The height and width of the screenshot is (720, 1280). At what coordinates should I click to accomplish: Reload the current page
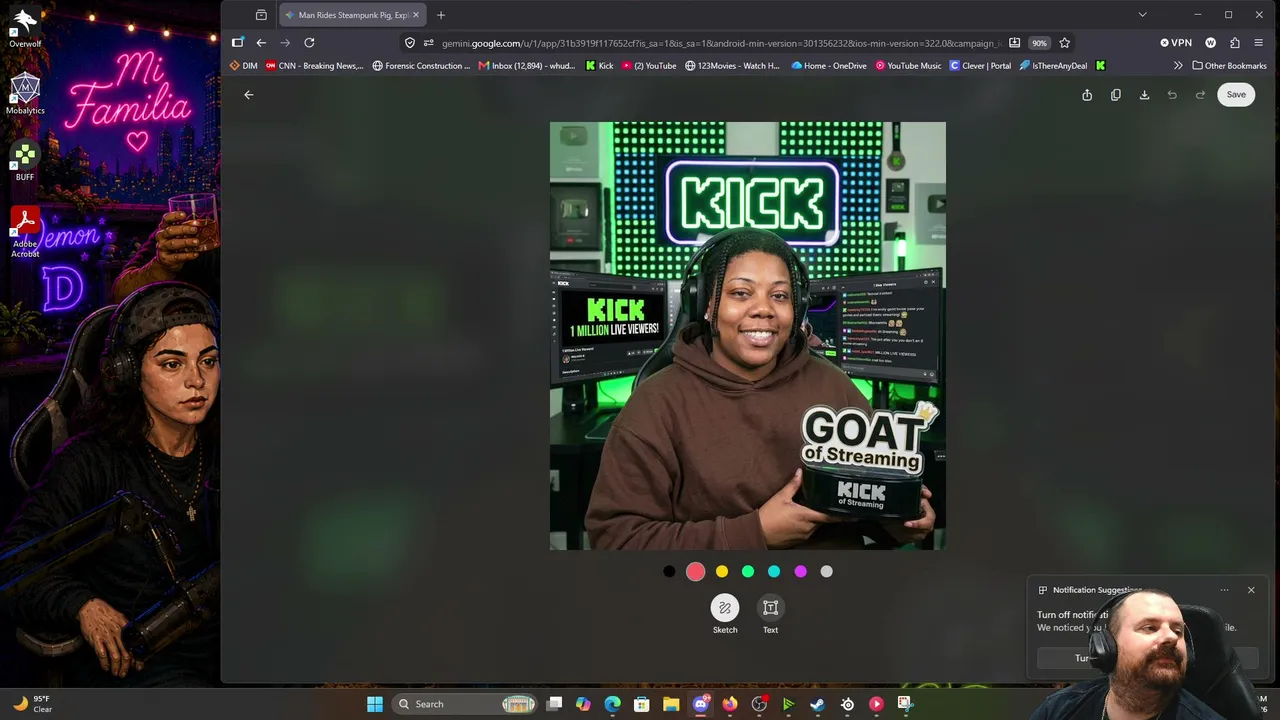309,43
